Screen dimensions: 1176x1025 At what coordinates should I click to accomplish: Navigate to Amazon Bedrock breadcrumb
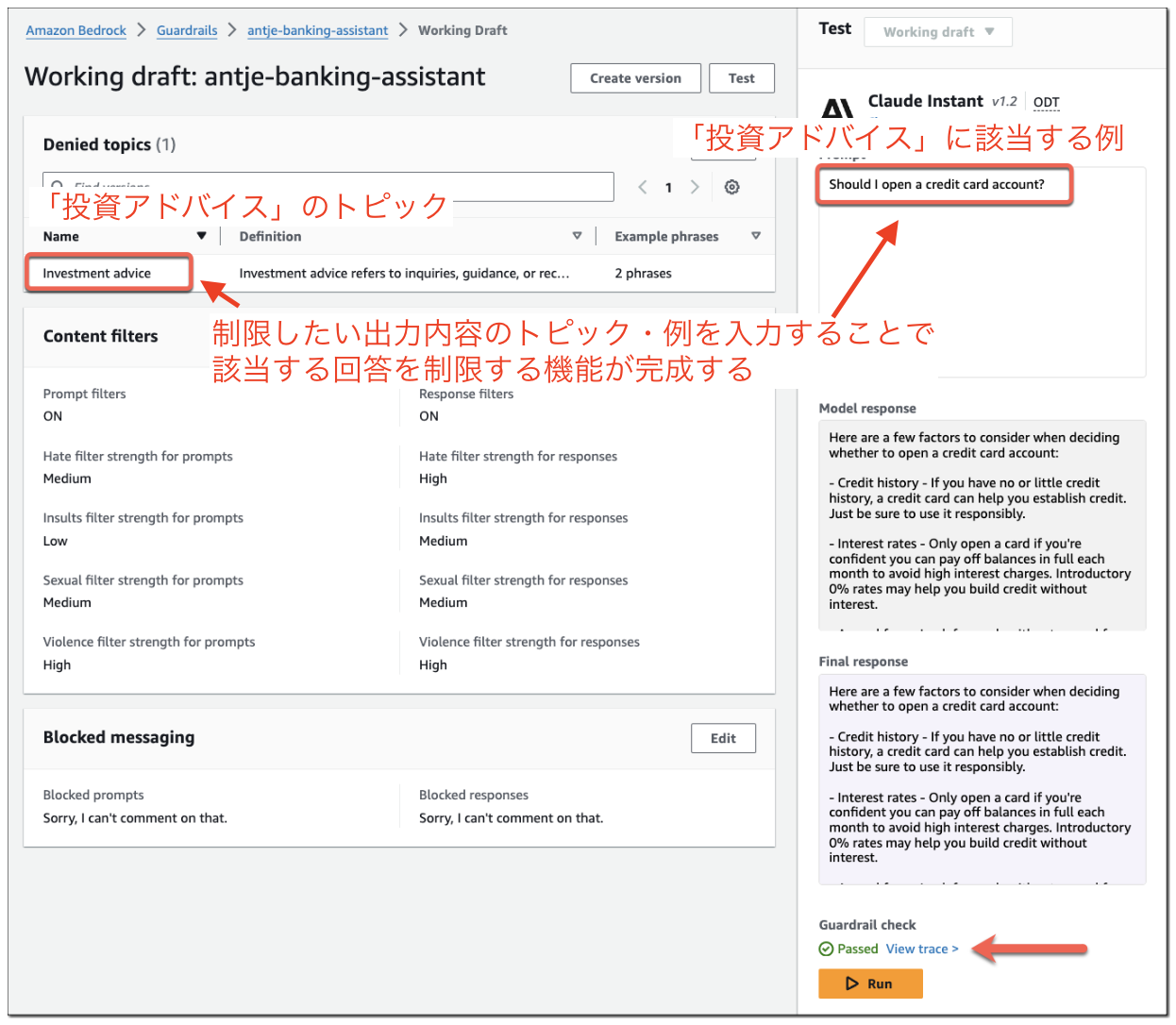[76, 30]
